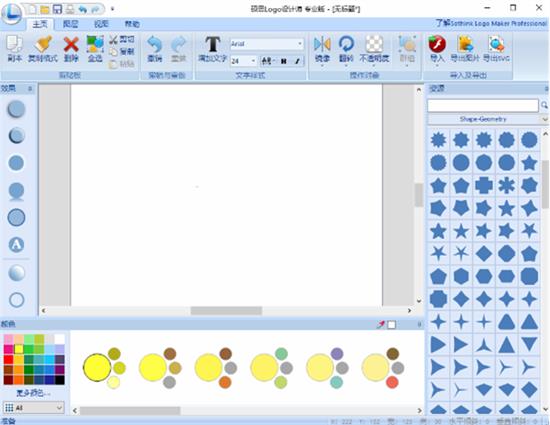Image resolution: width=550 pixels, height=425 pixels.
Task: Toggle the white square next to eyedropper
Action: point(391,325)
